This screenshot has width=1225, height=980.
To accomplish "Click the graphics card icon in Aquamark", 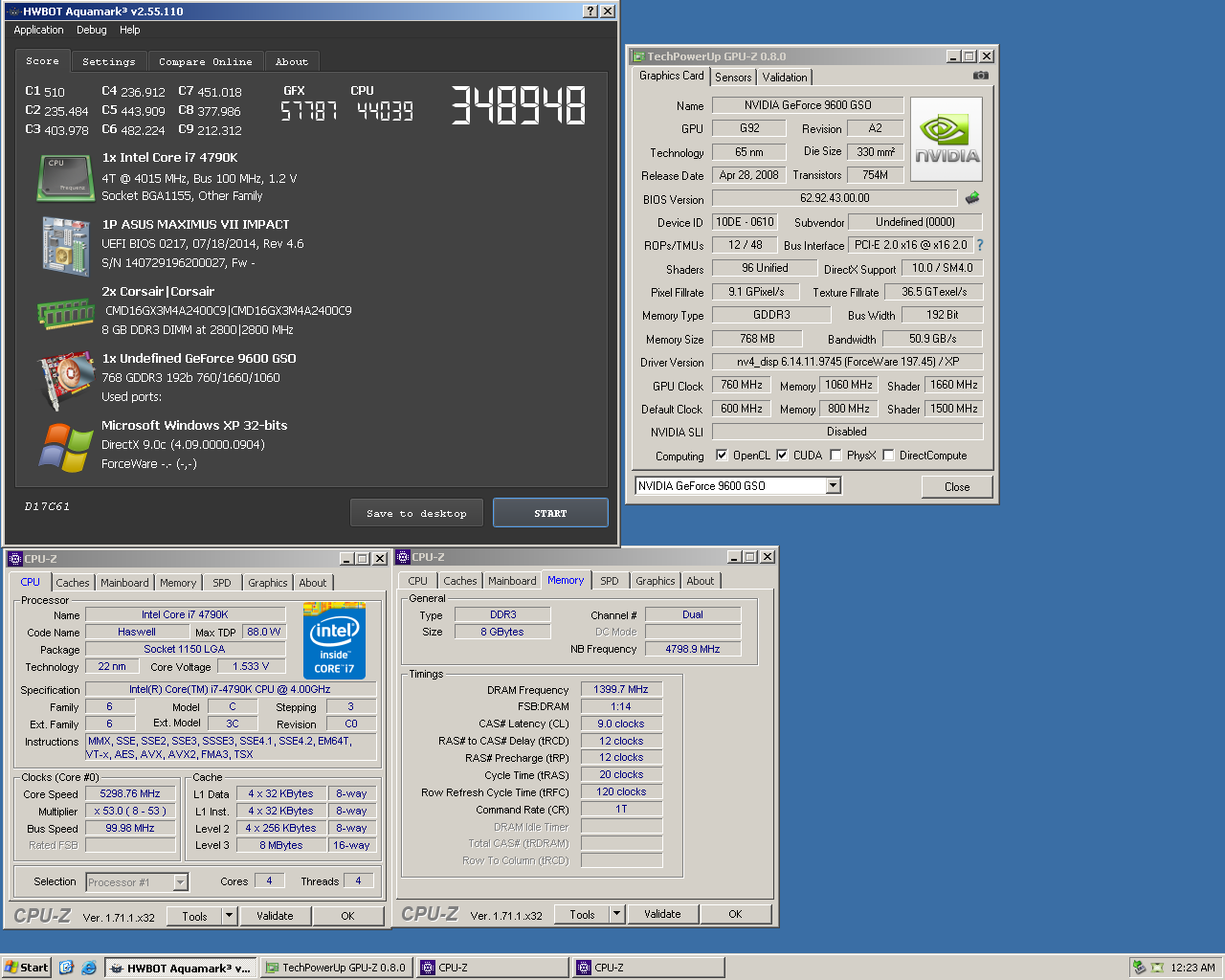I will pyautogui.click(x=65, y=381).
